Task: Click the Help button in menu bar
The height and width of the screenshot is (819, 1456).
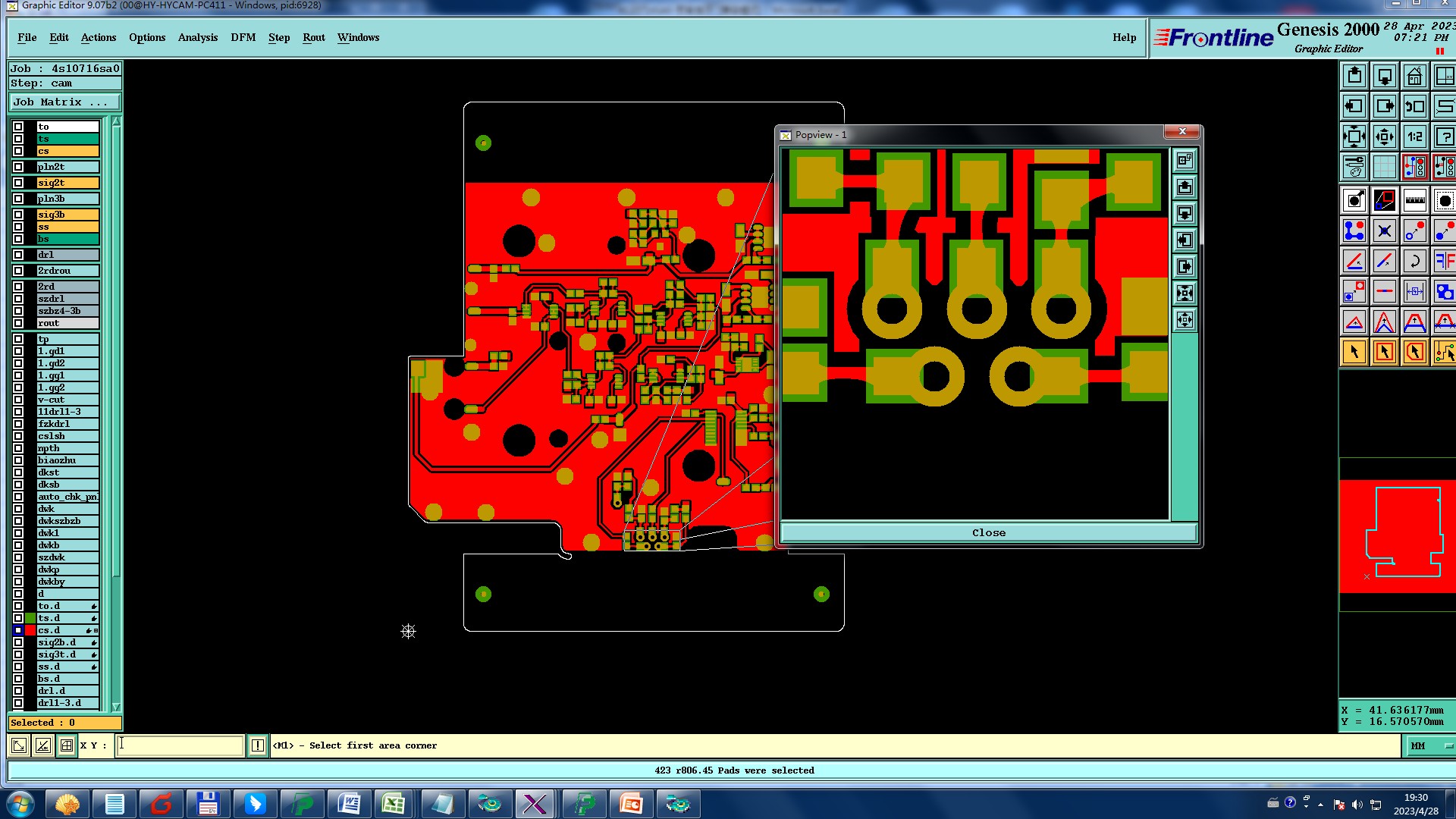Action: tap(1124, 37)
